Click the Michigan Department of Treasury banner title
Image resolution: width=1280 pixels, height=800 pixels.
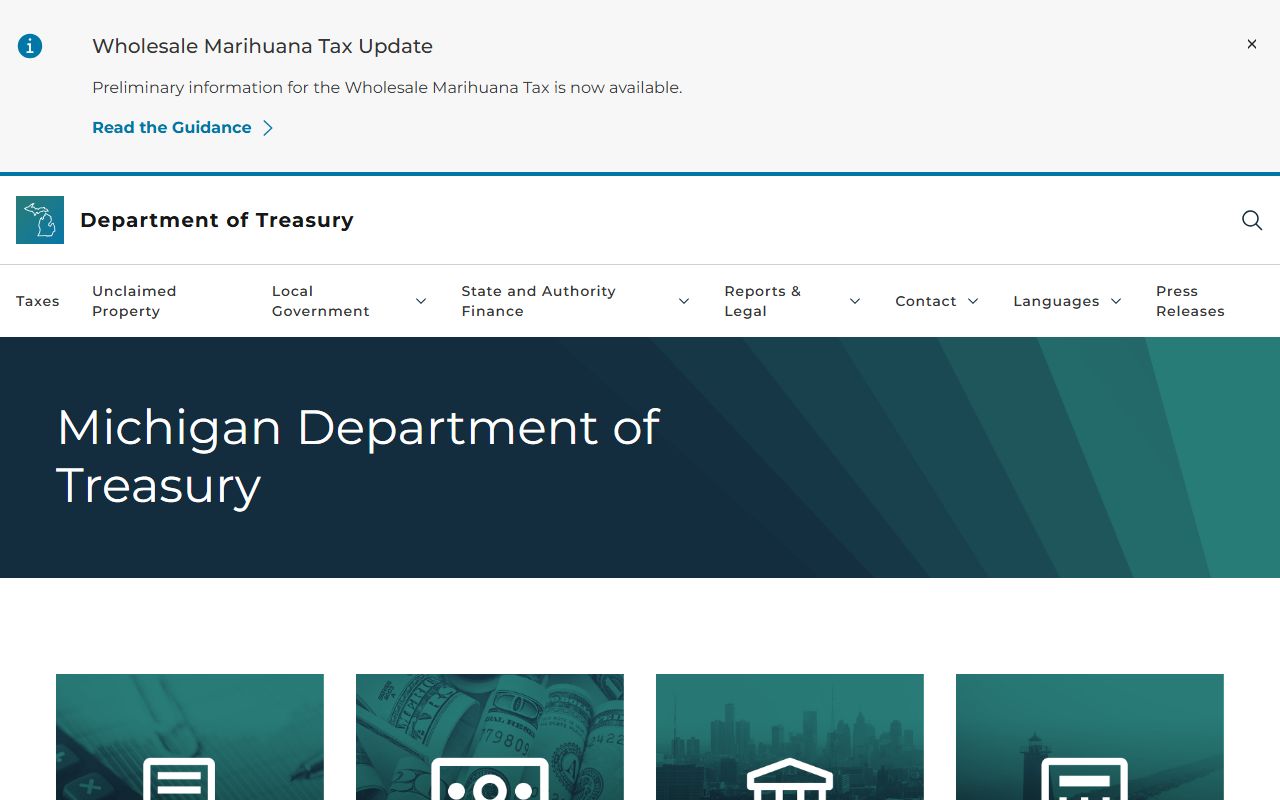click(x=358, y=456)
